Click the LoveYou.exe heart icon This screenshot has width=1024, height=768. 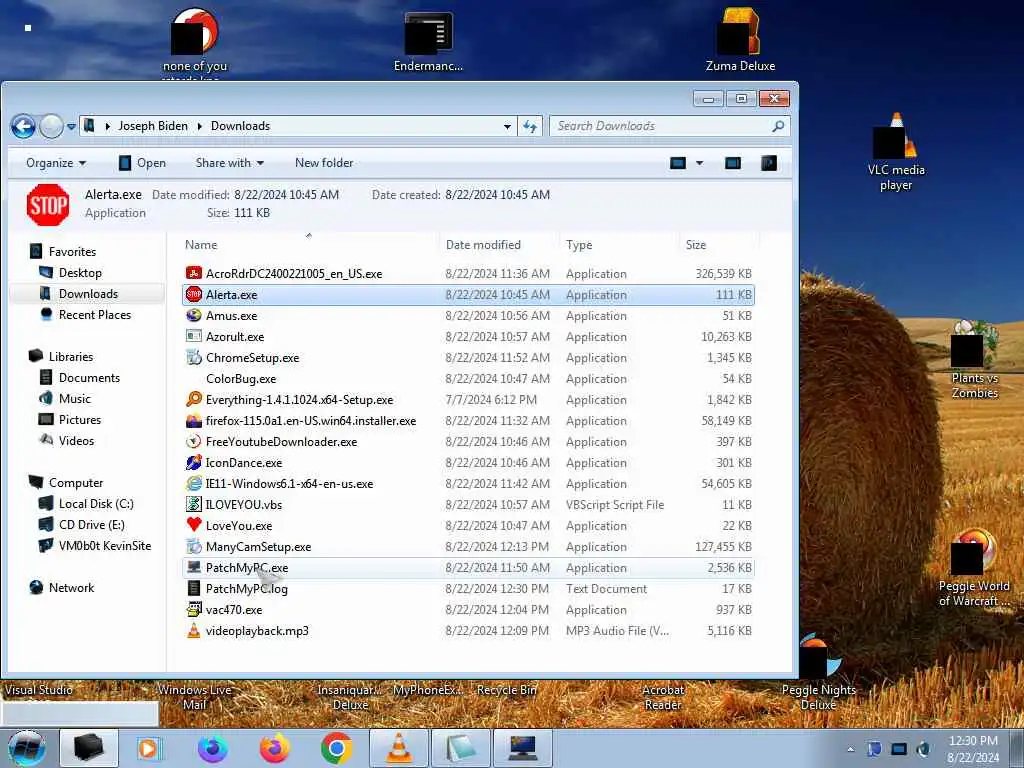[x=193, y=524]
